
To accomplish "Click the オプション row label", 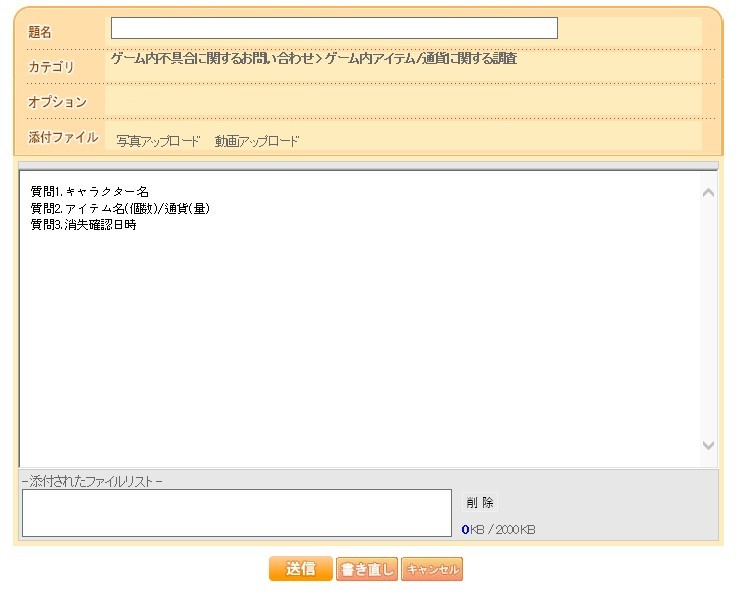I will [x=57, y=102].
